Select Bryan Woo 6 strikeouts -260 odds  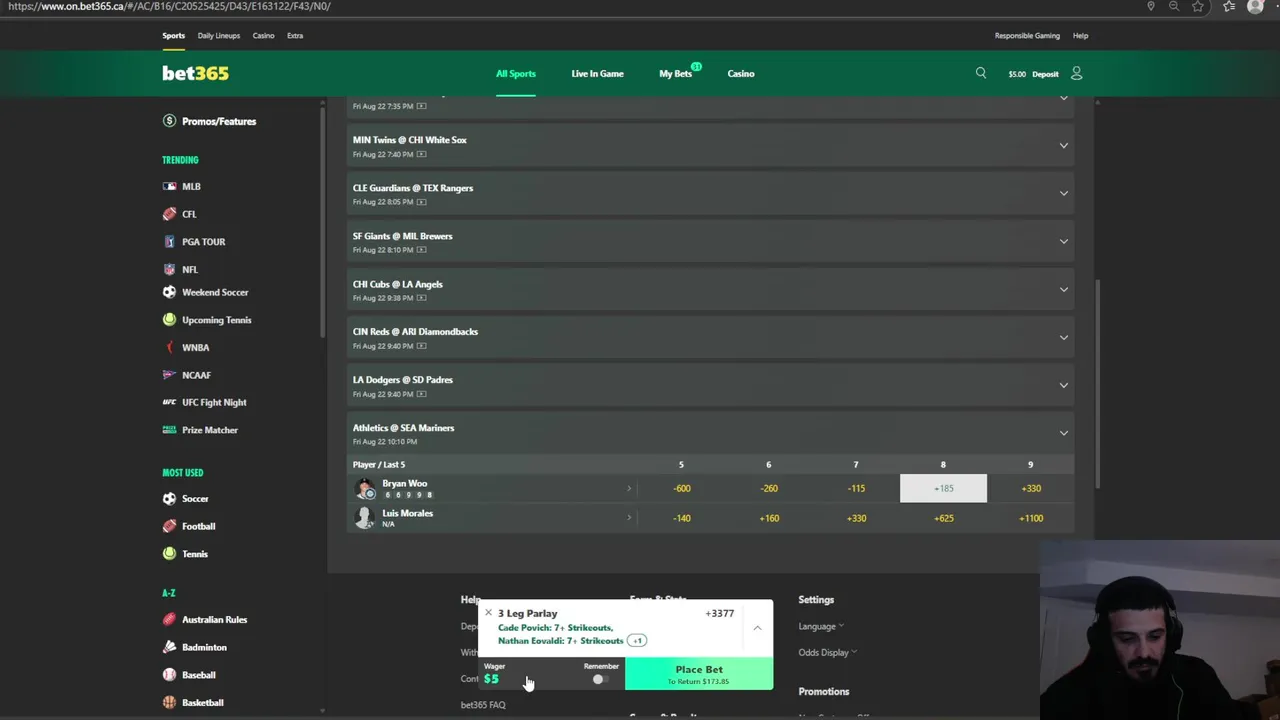coord(768,488)
